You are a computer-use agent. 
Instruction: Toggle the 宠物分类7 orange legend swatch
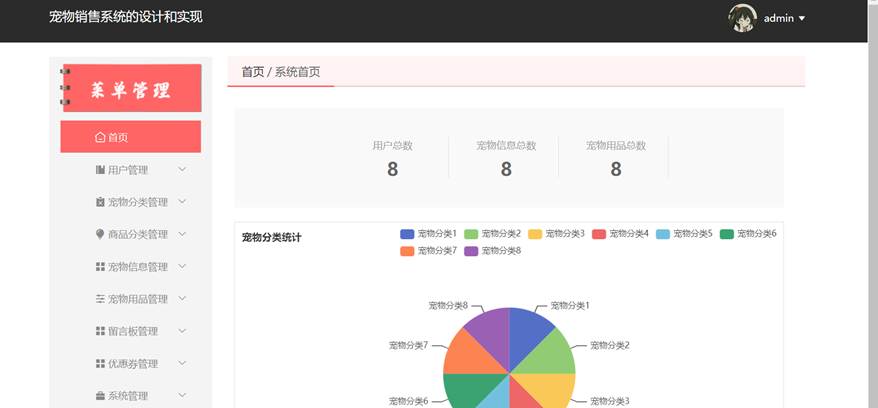(407, 251)
